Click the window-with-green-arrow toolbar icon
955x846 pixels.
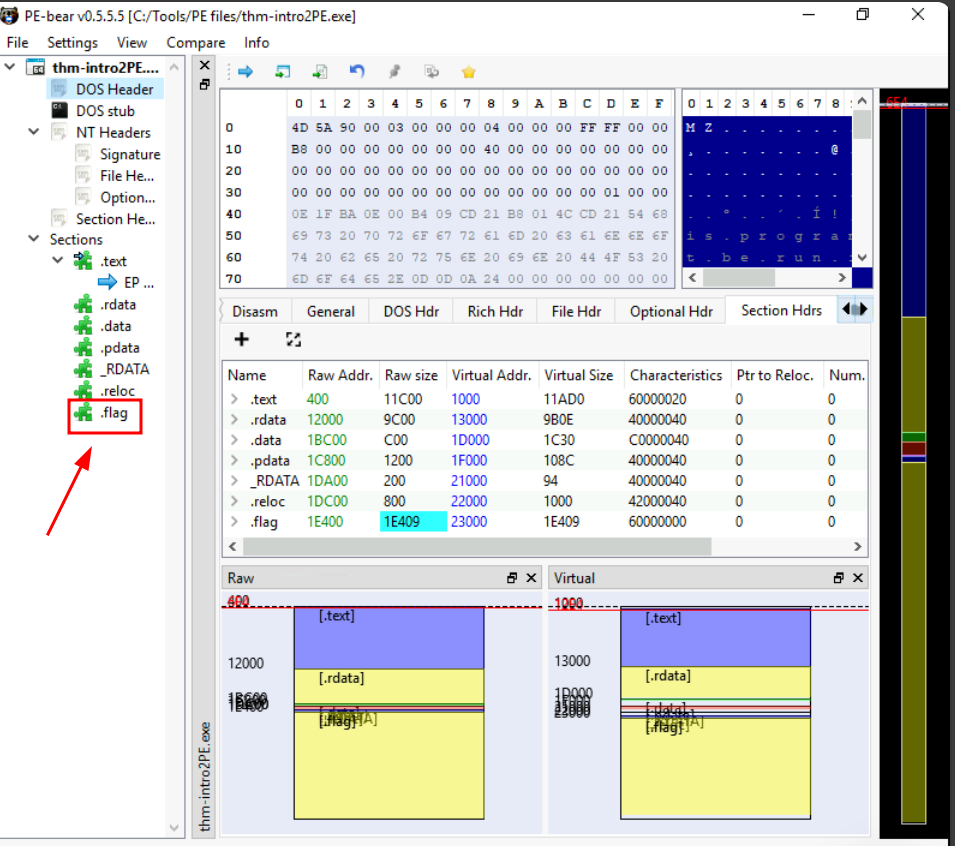click(x=283, y=72)
